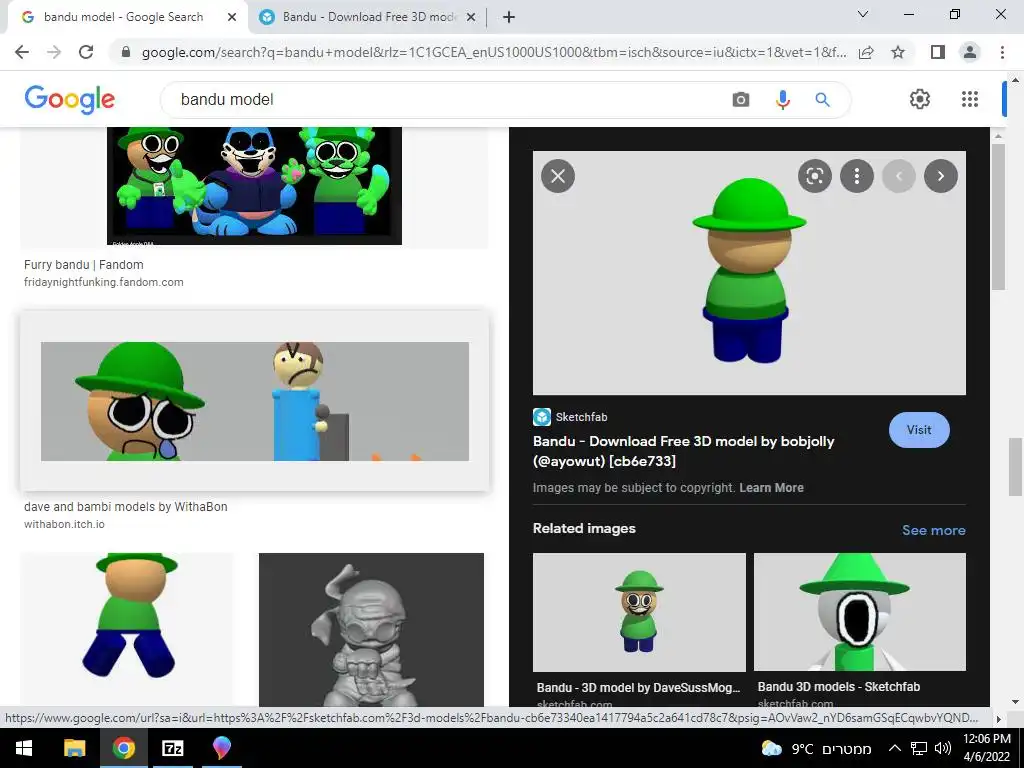Screen dimensions: 1024x768
Task: Open network status in the tray
Action: tap(919, 748)
